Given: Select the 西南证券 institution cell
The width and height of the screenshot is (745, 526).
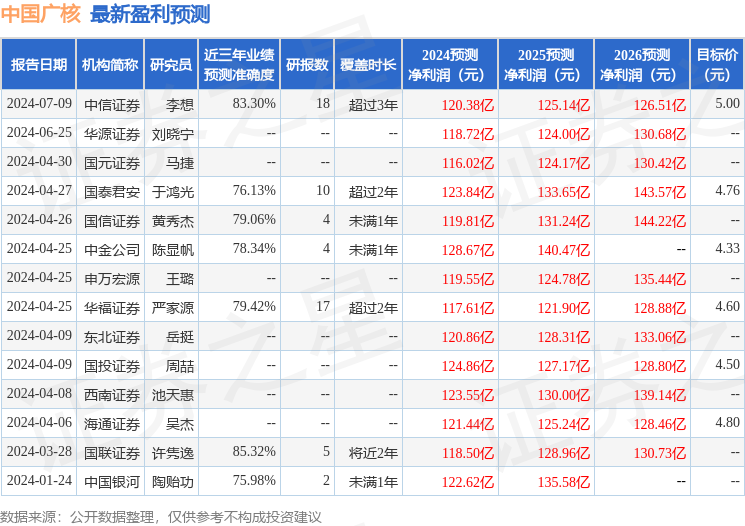Looking at the screenshot, I should click(112, 395).
